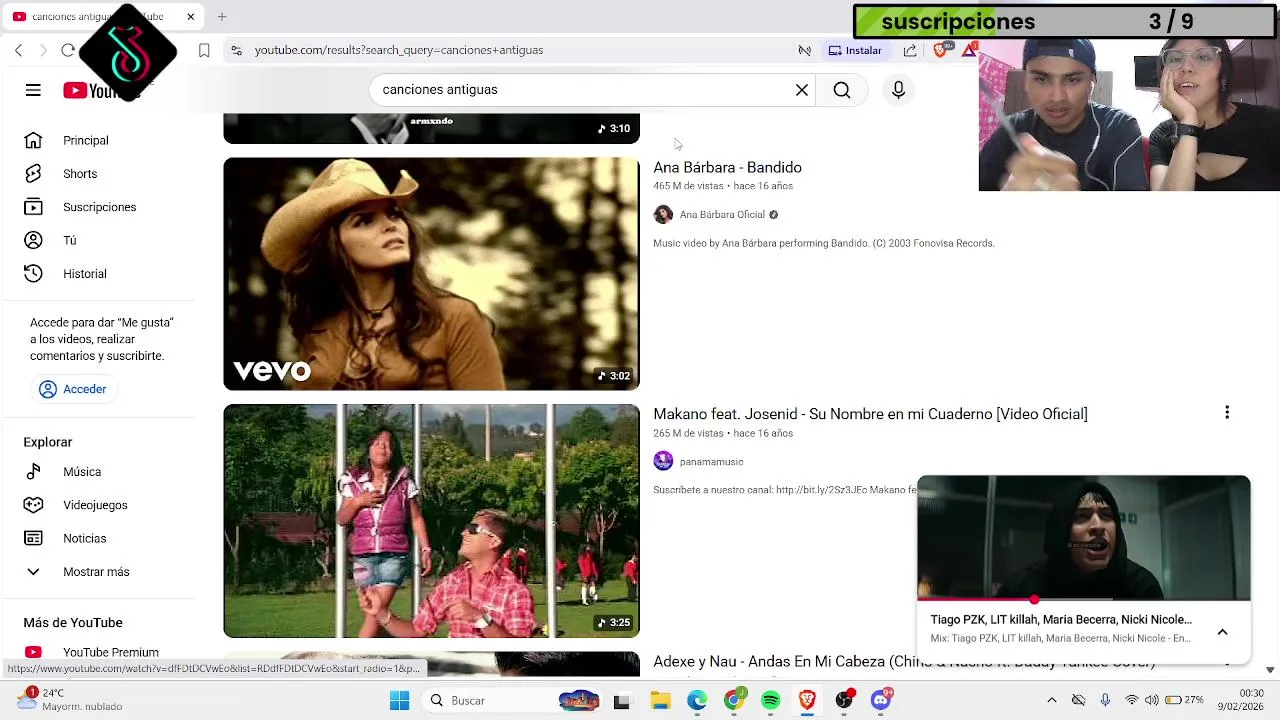Open Spotify from the taskbar

pos(770,701)
